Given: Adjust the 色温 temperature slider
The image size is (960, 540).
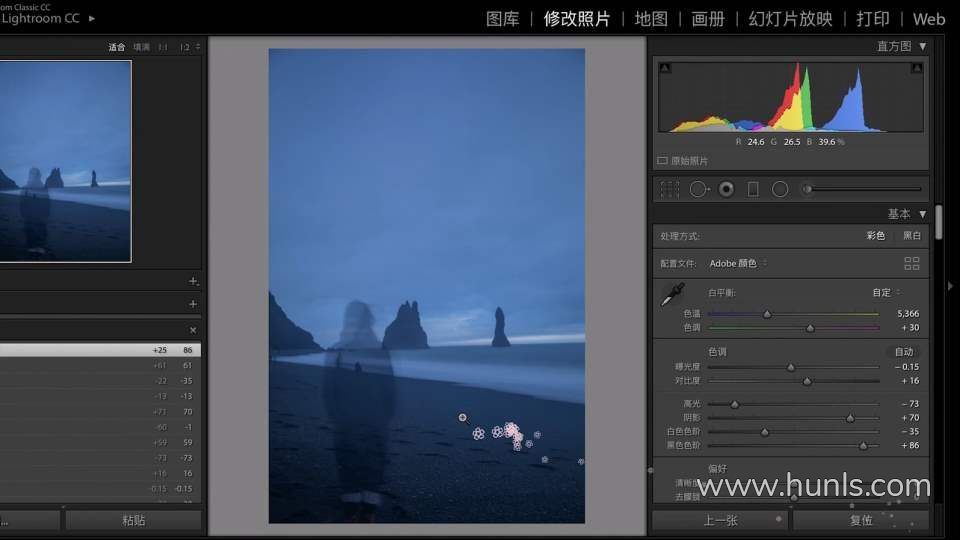Looking at the screenshot, I should [767, 314].
